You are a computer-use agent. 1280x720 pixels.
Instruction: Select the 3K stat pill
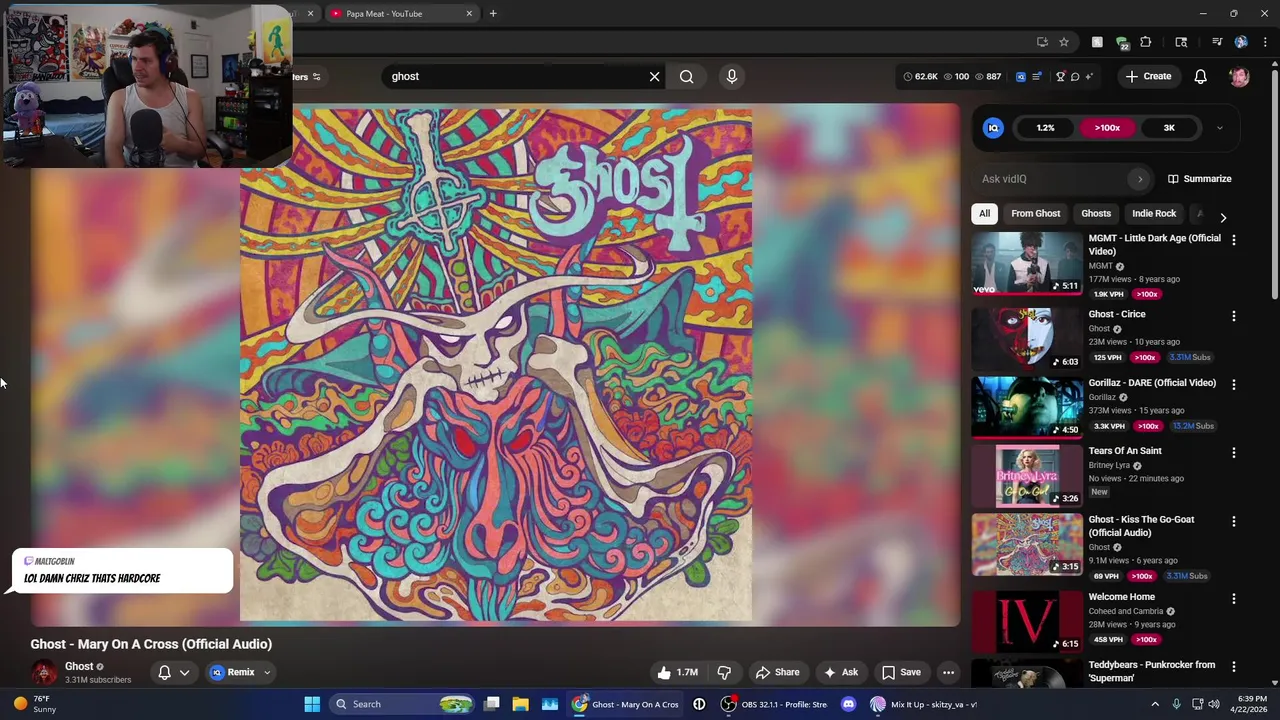[1169, 128]
